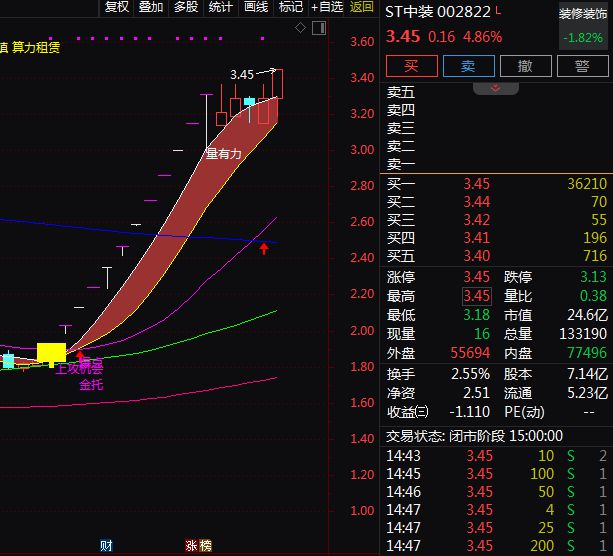This screenshot has width=613, height=556.
Task: Click the diamond marker icon above the chart
Action: (x=300, y=28)
